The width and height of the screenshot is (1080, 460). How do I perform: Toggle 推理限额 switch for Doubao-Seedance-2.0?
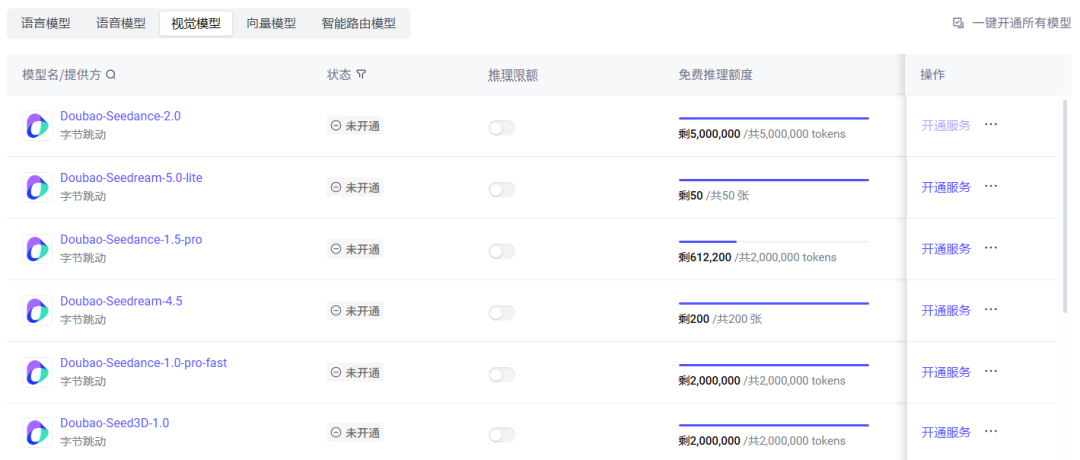(502, 127)
